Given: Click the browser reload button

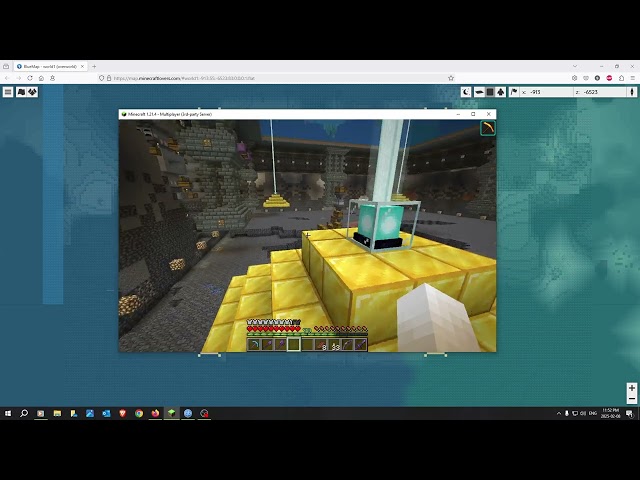Looking at the screenshot, I should (30, 78).
